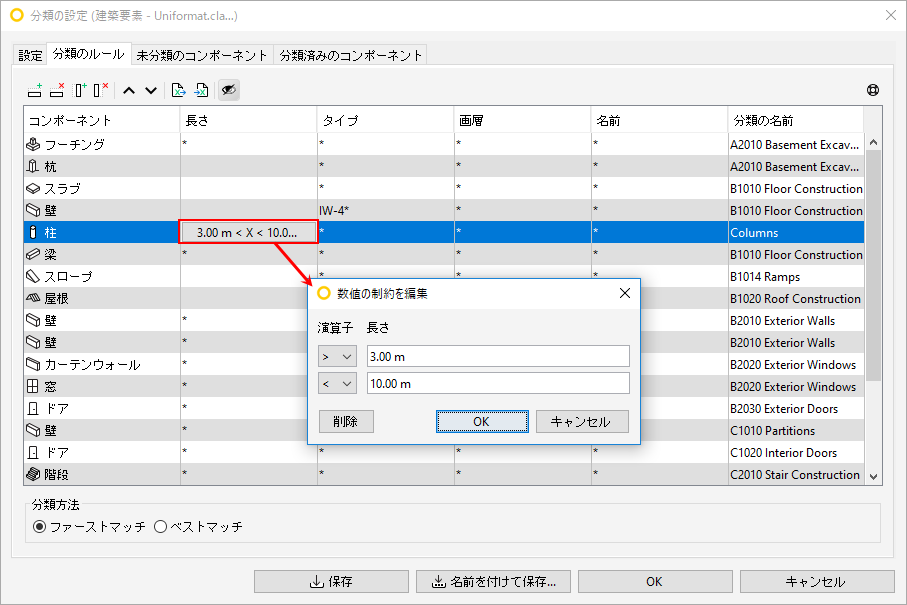Image resolution: width=907 pixels, height=605 pixels.
Task: Select the 屋根 roof component icon
Action: pos(33,298)
